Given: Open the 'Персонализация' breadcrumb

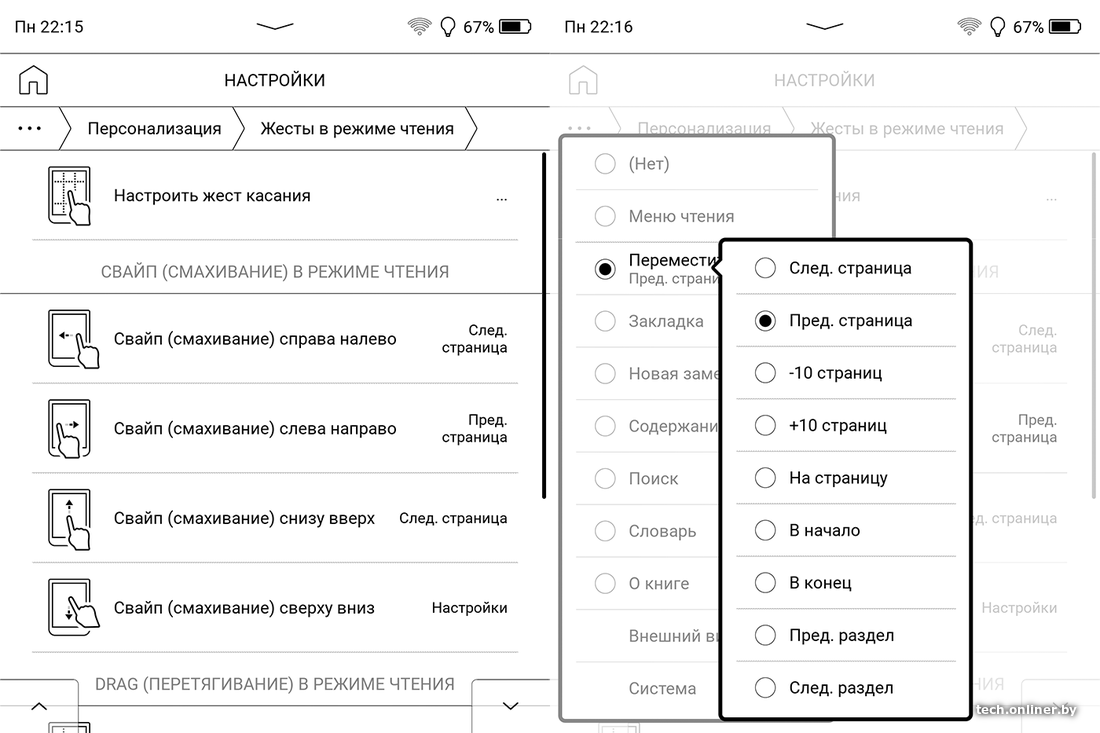Looking at the screenshot, I should click(154, 129).
